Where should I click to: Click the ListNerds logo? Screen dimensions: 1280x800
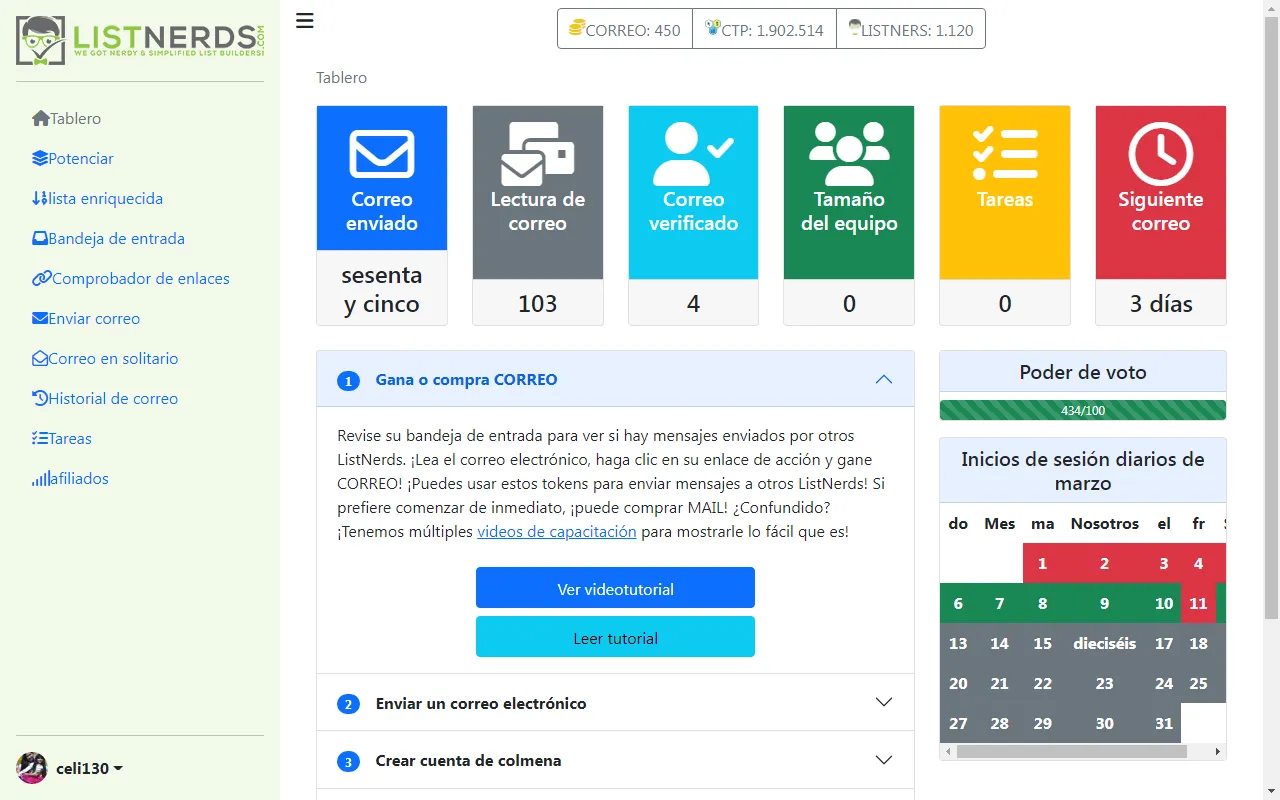[140, 41]
